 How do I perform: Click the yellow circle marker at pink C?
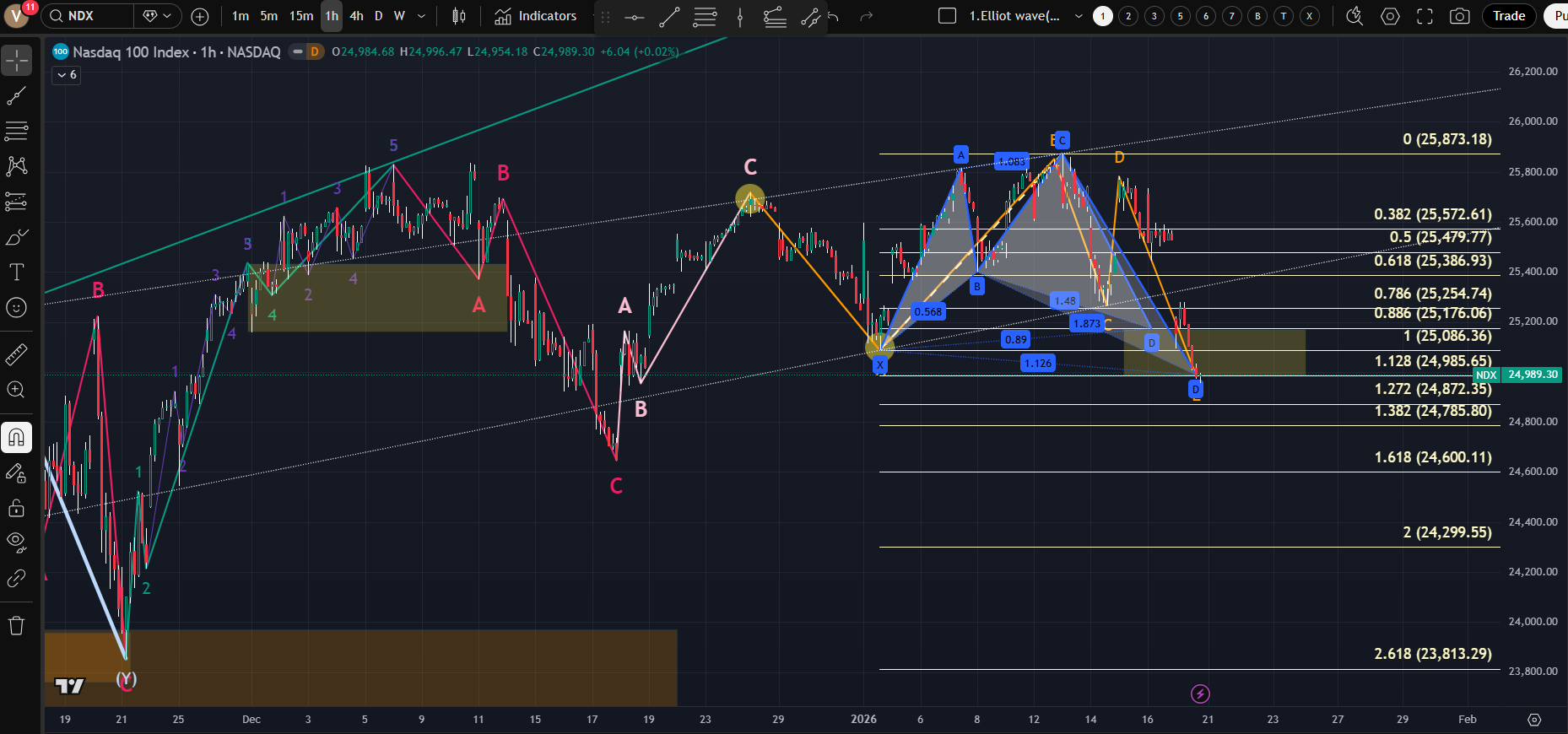(749, 199)
